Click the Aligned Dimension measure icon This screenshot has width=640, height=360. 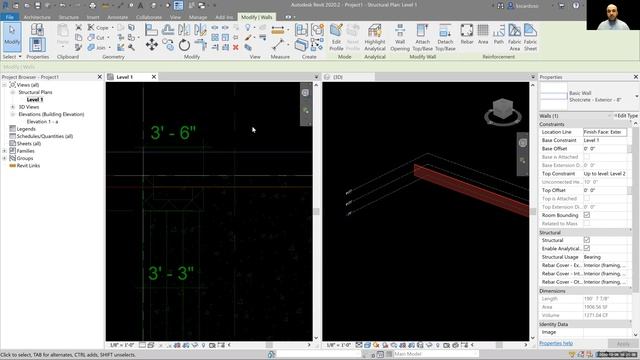(278, 30)
